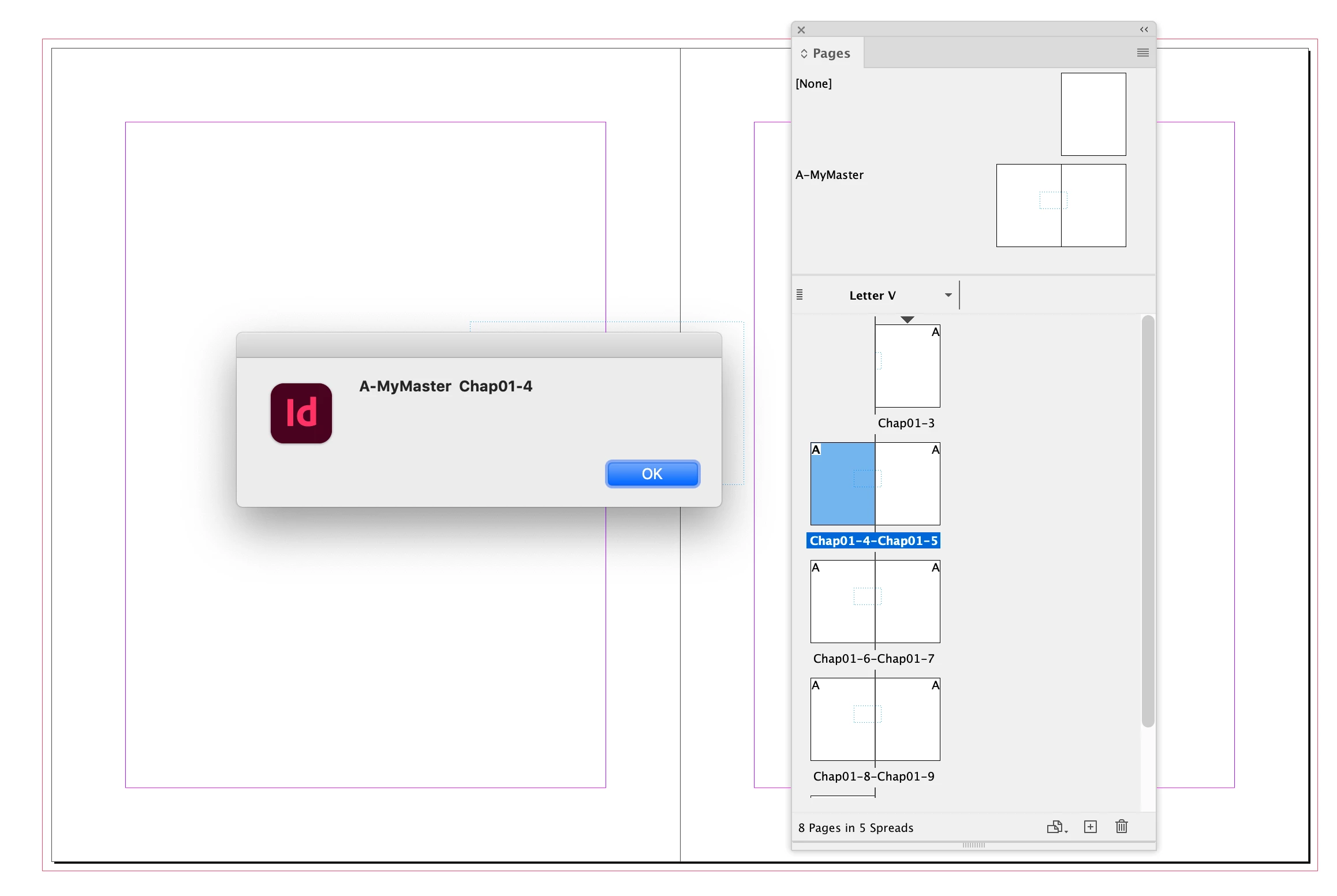The width and height of the screenshot is (1337, 896).
Task: Close the Pages panel with X icon
Action: point(801,30)
